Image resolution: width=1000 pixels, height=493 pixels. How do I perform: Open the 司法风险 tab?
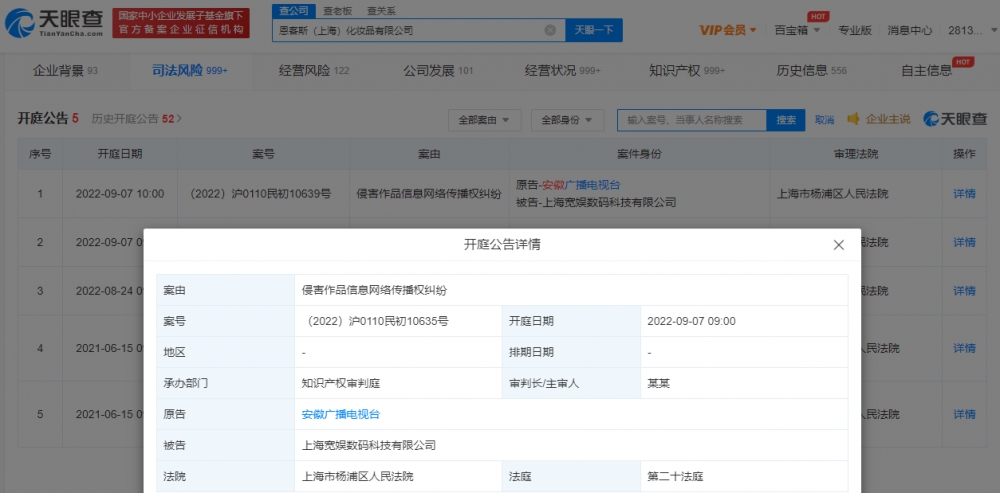point(189,71)
